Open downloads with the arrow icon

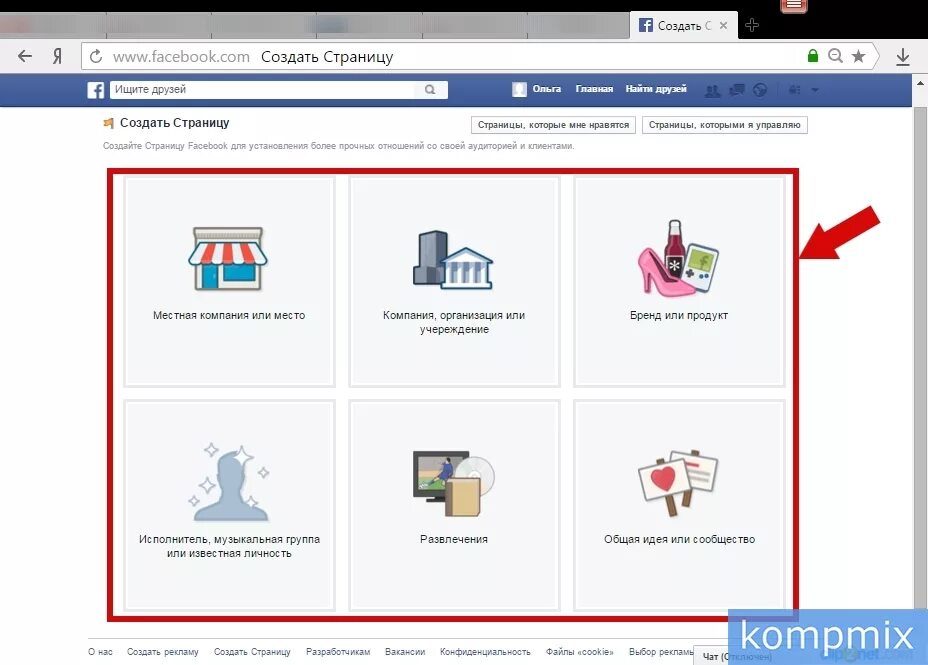click(x=903, y=57)
